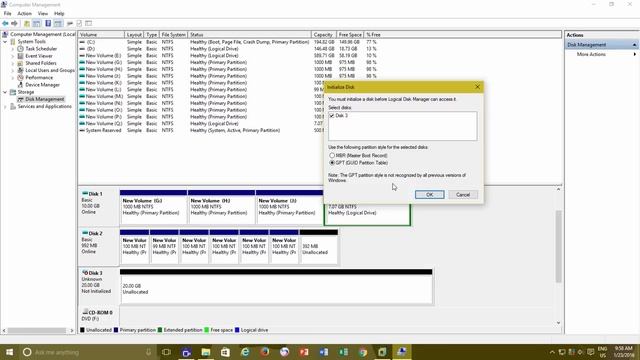The width and height of the screenshot is (640, 360).
Task: Toggle the Disk 3 checkbox
Action: (332, 116)
